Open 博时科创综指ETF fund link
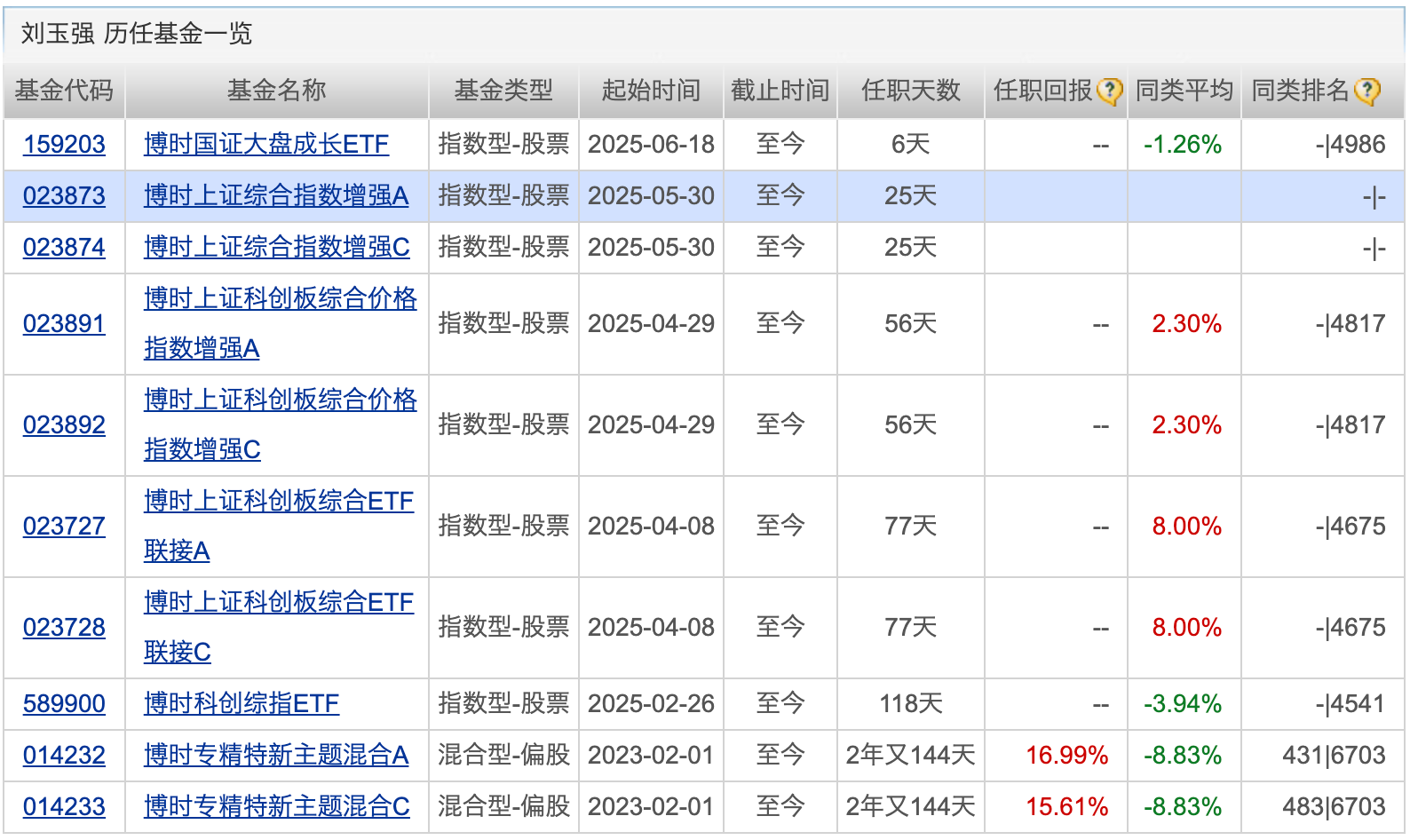Image resolution: width=1410 pixels, height=840 pixels. 242,704
